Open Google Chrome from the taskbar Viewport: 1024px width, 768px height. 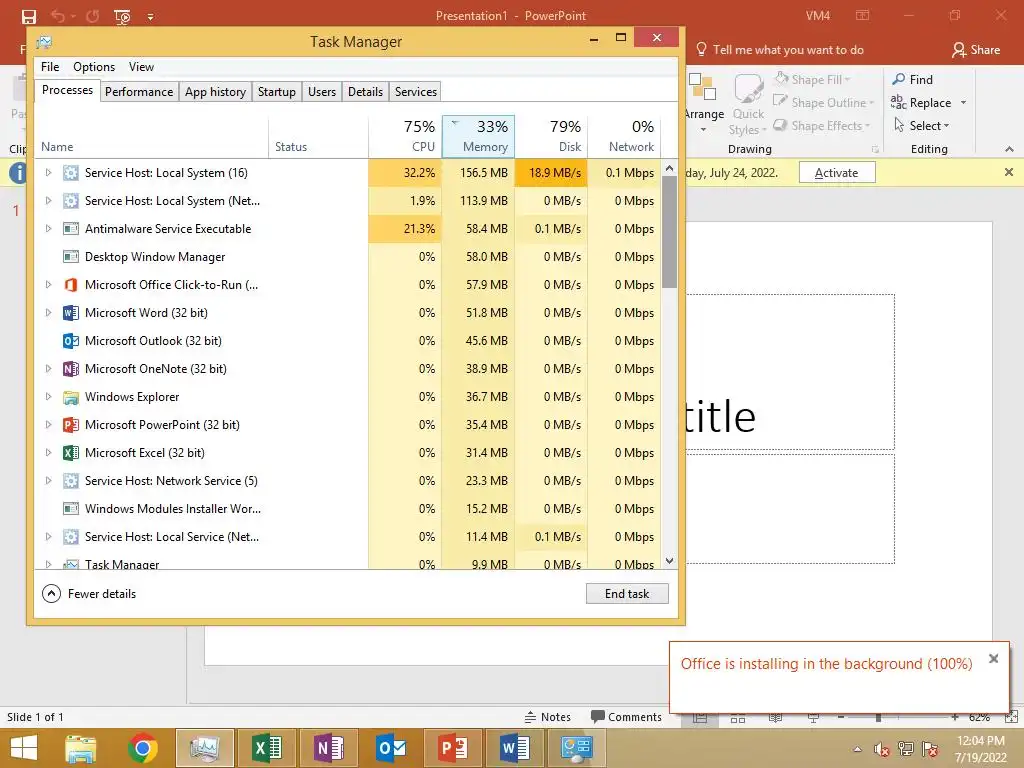142,748
